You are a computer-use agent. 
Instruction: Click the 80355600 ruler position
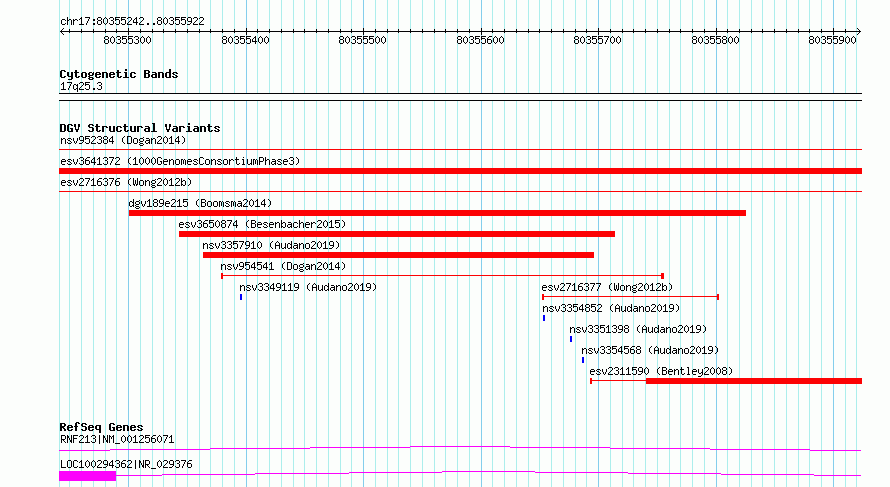click(480, 40)
